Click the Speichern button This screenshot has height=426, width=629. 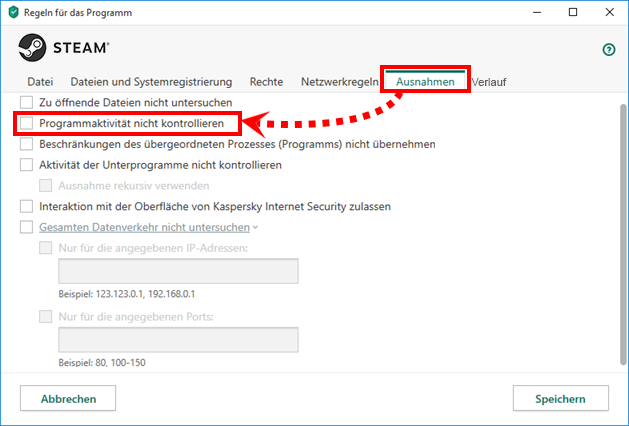point(560,399)
